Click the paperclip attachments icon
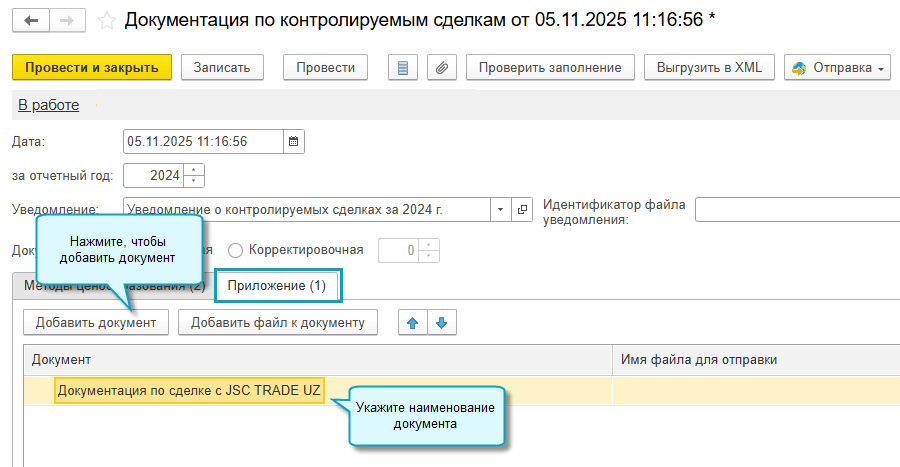This screenshot has width=900, height=467. (441, 67)
